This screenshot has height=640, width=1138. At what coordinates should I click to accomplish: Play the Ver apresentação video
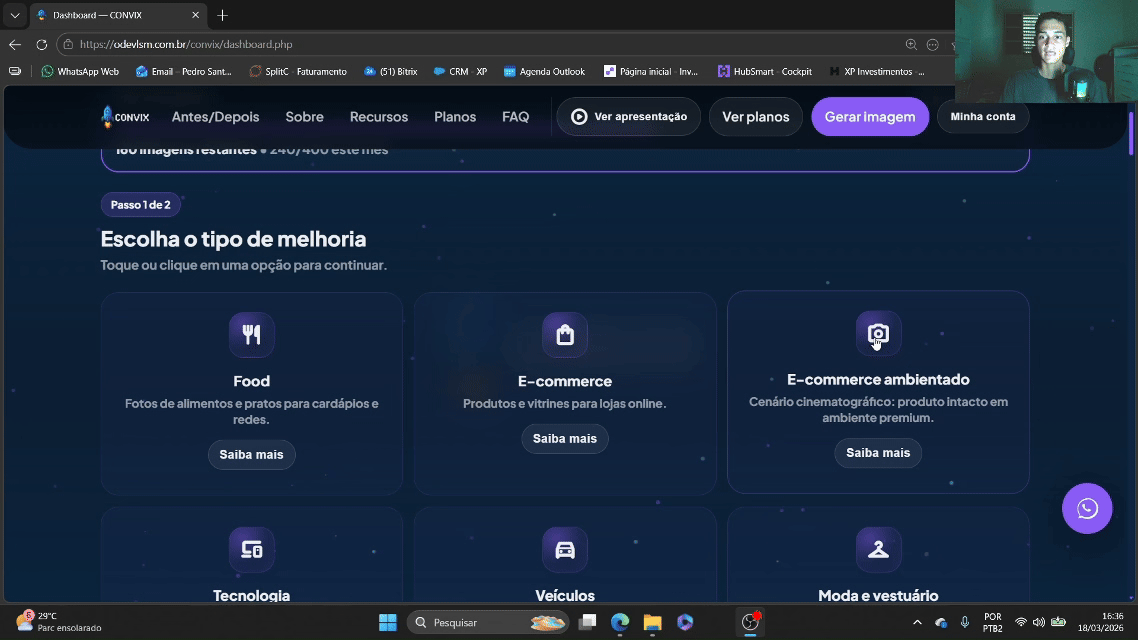tap(628, 116)
